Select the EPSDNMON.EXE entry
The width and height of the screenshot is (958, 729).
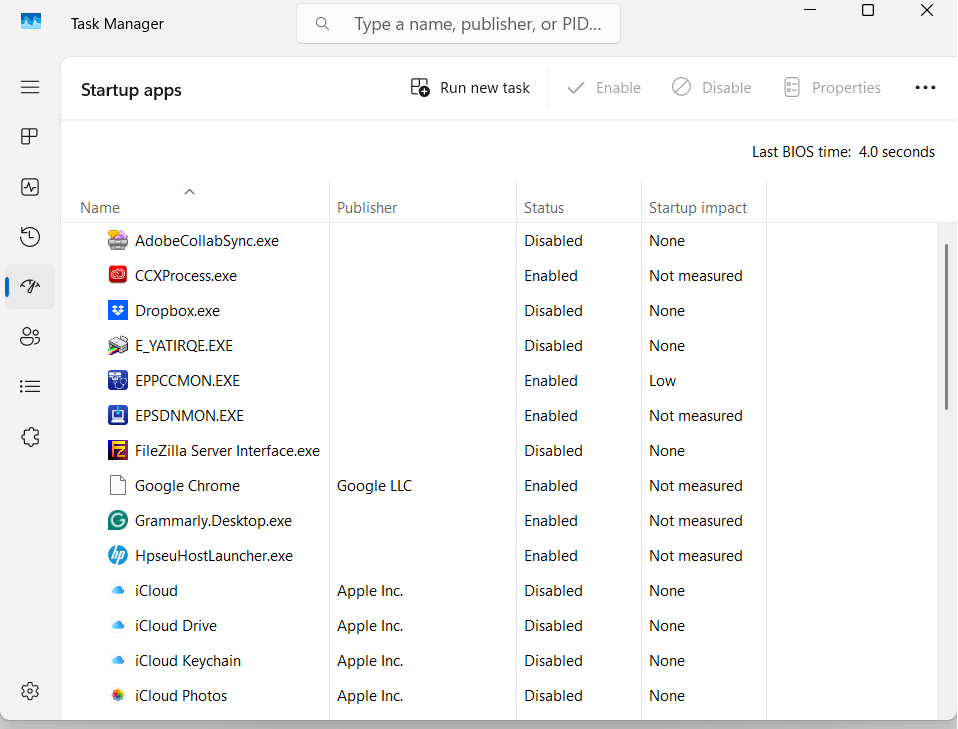189,416
